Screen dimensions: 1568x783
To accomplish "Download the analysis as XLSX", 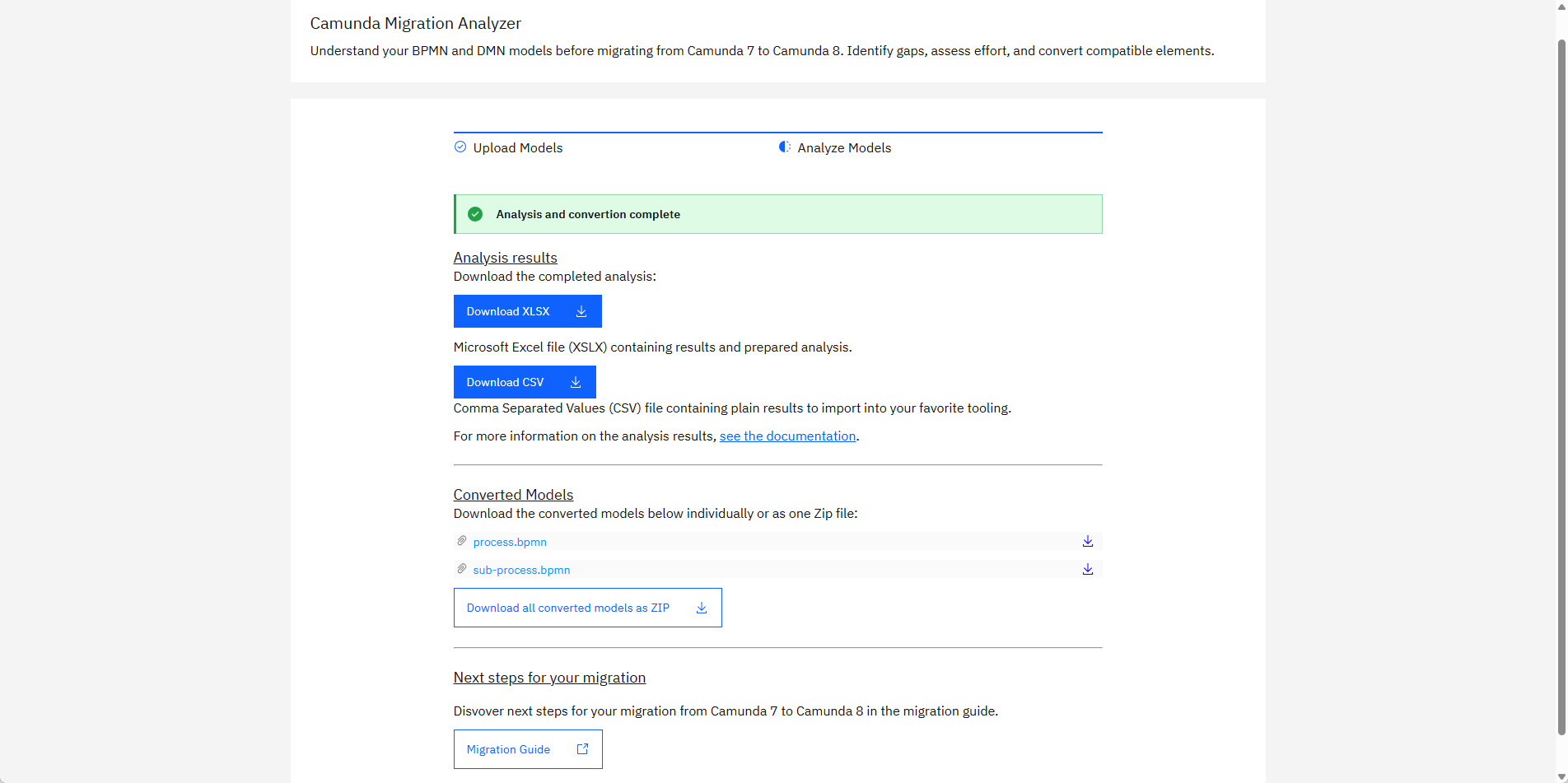I will click(527, 311).
